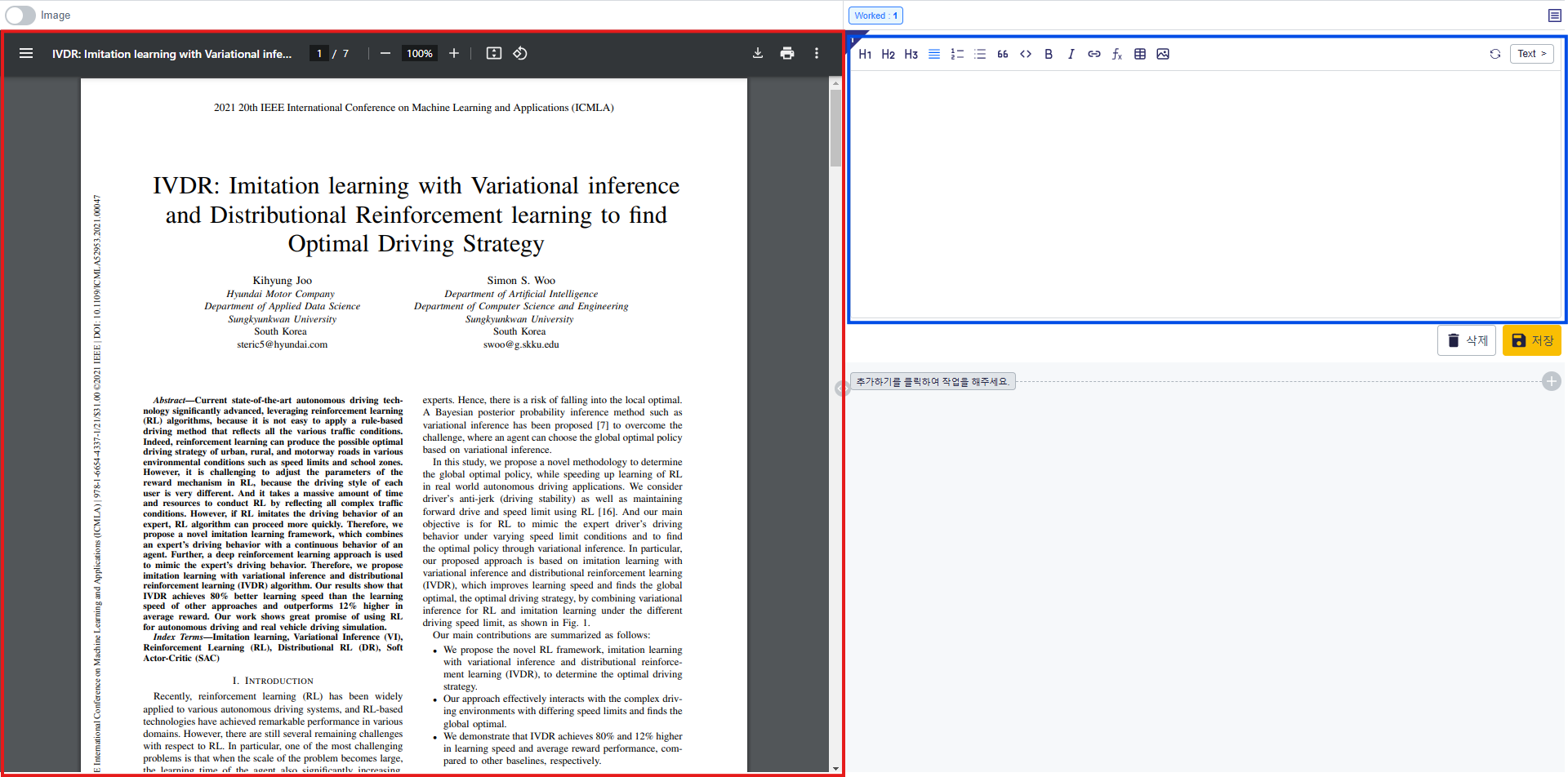This screenshot has width=1568, height=777.
Task: Print the PDF document
Action: tap(787, 53)
